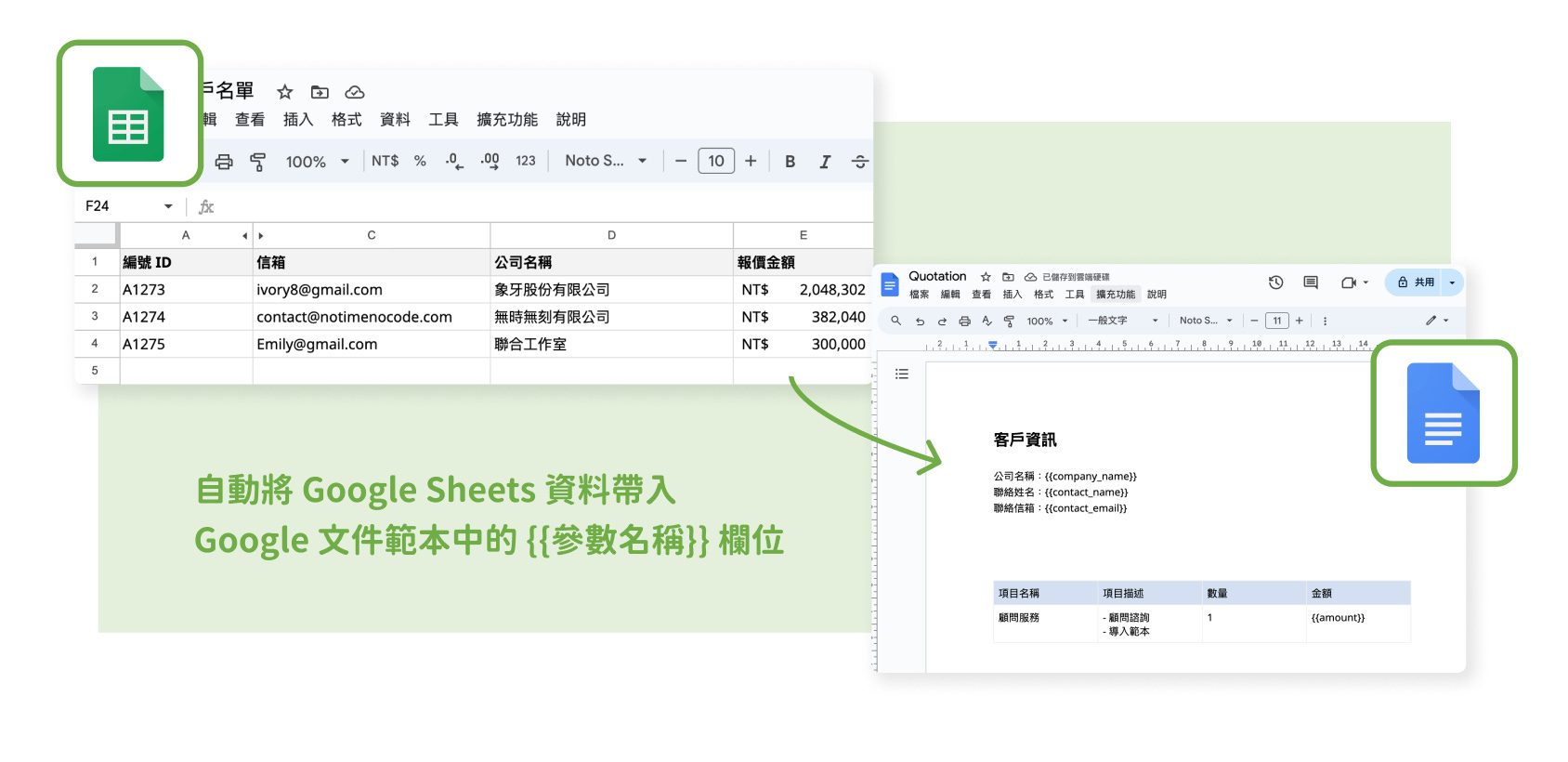
Task: Select row 3 header in Sheets
Action: tap(96, 316)
